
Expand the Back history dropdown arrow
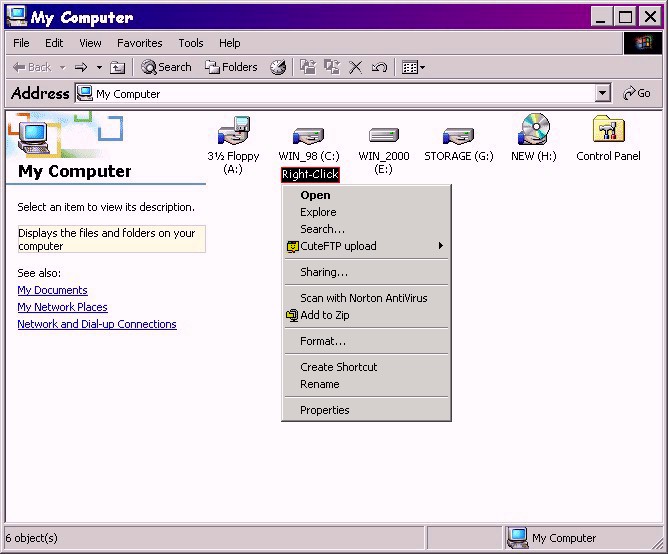(63, 67)
